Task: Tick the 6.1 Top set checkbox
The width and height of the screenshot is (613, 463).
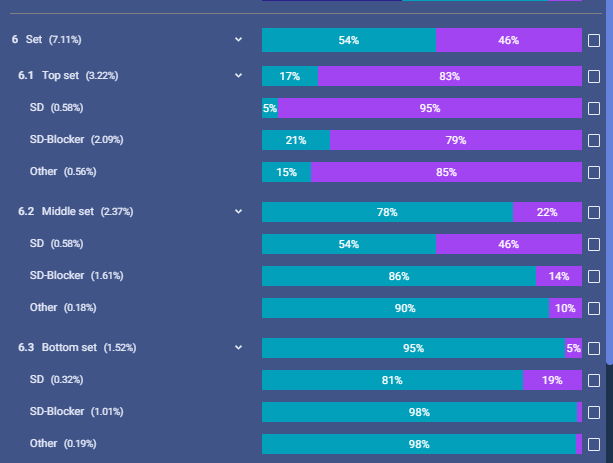Action: tap(594, 76)
